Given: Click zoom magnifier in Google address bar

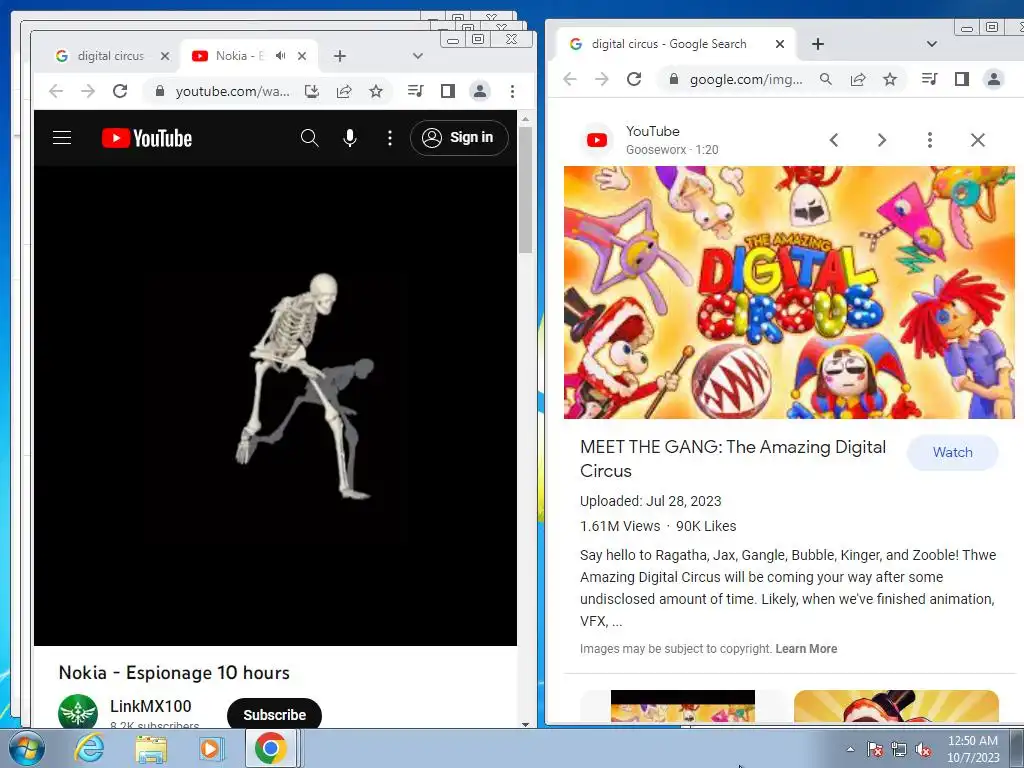Looking at the screenshot, I should pos(825,79).
